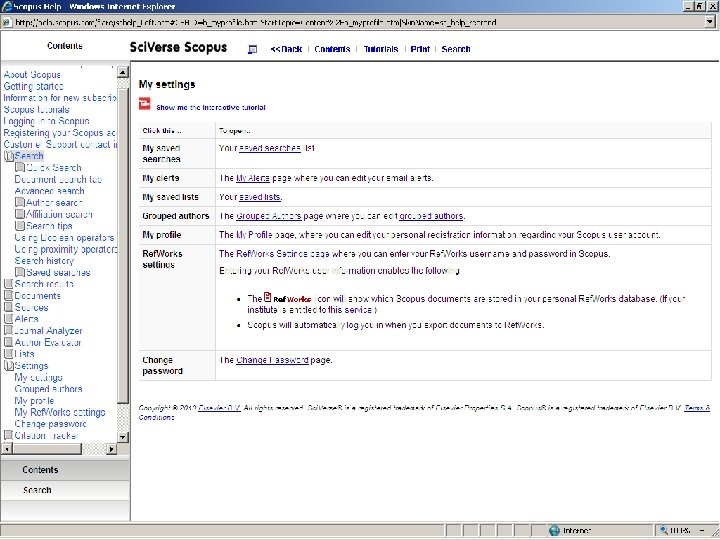The height and width of the screenshot is (540, 720).
Task: Open the Change Password page link
Action: point(272,360)
